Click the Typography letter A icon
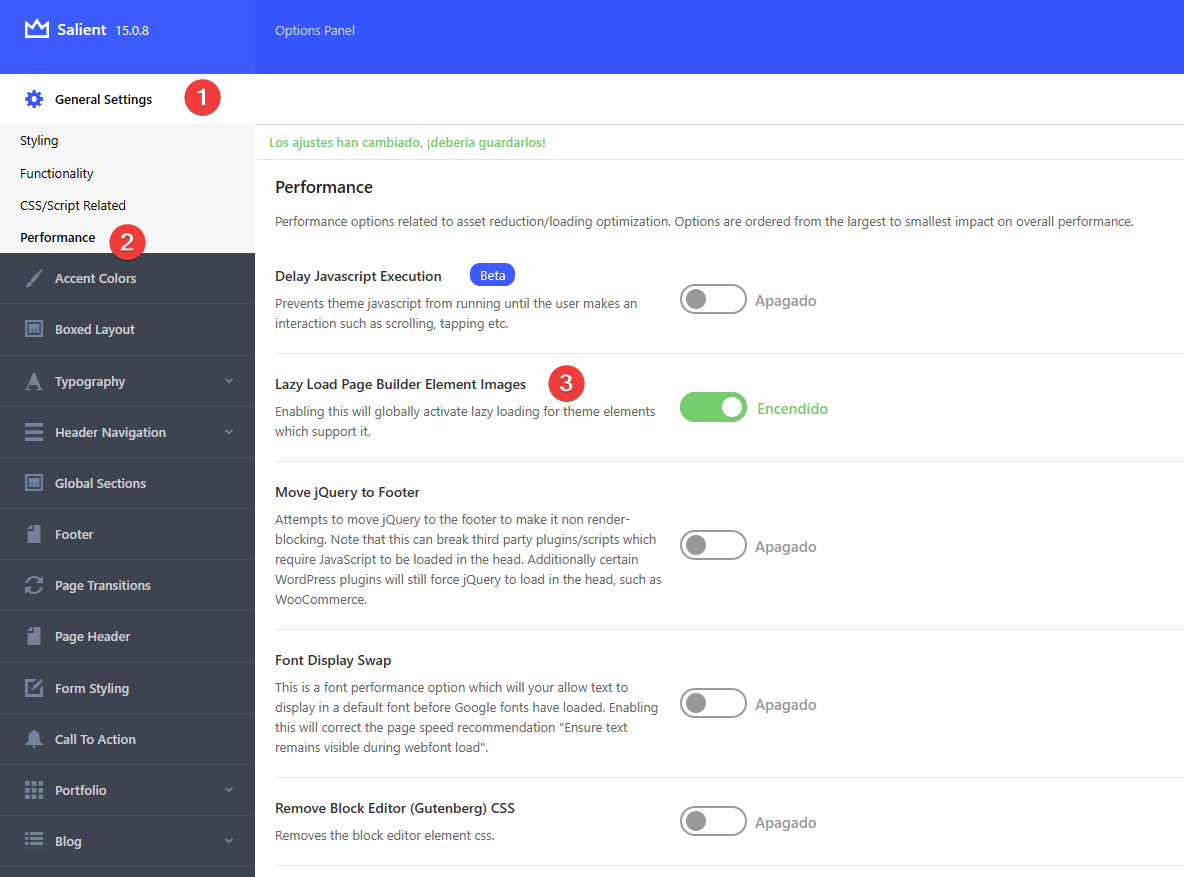 pos(35,381)
